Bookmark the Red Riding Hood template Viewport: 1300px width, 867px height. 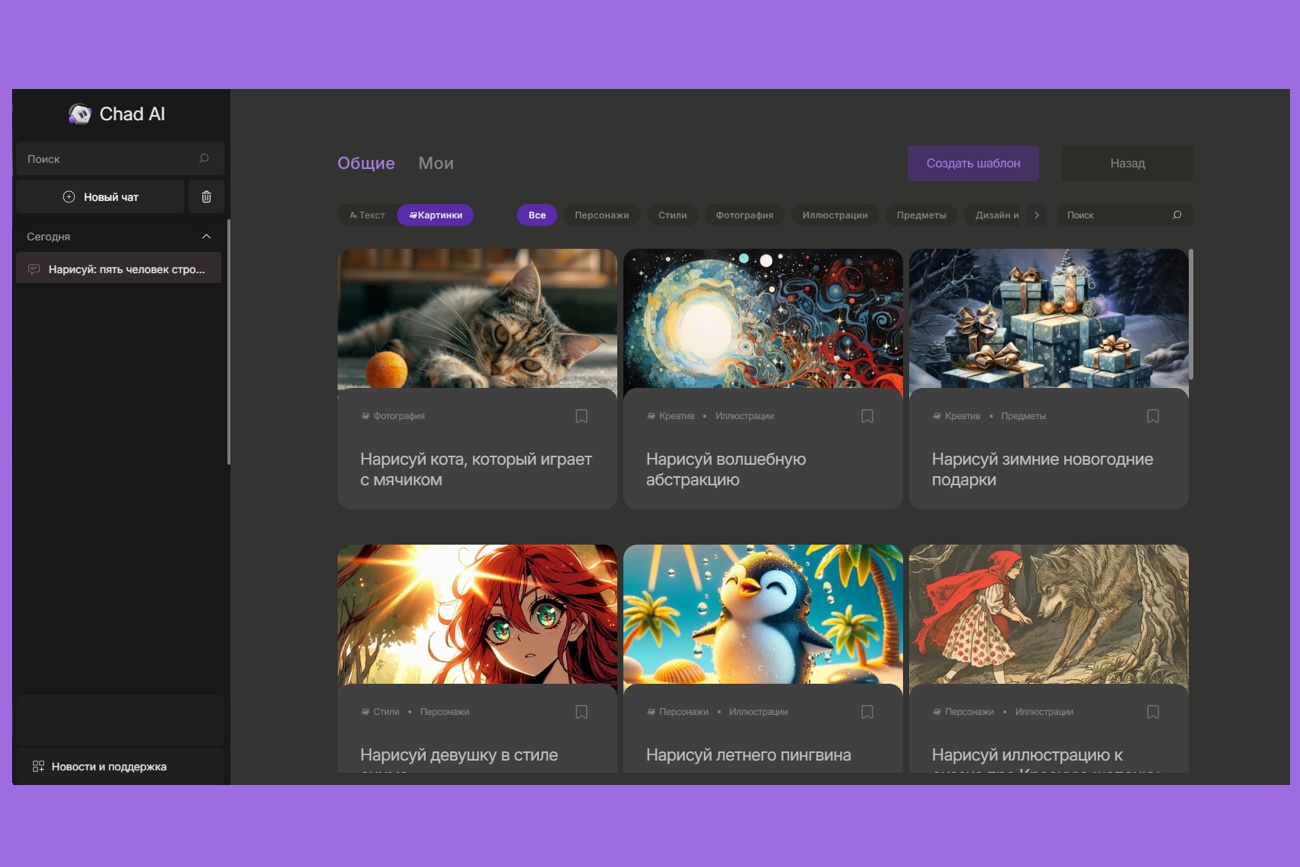[x=1153, y=712]
